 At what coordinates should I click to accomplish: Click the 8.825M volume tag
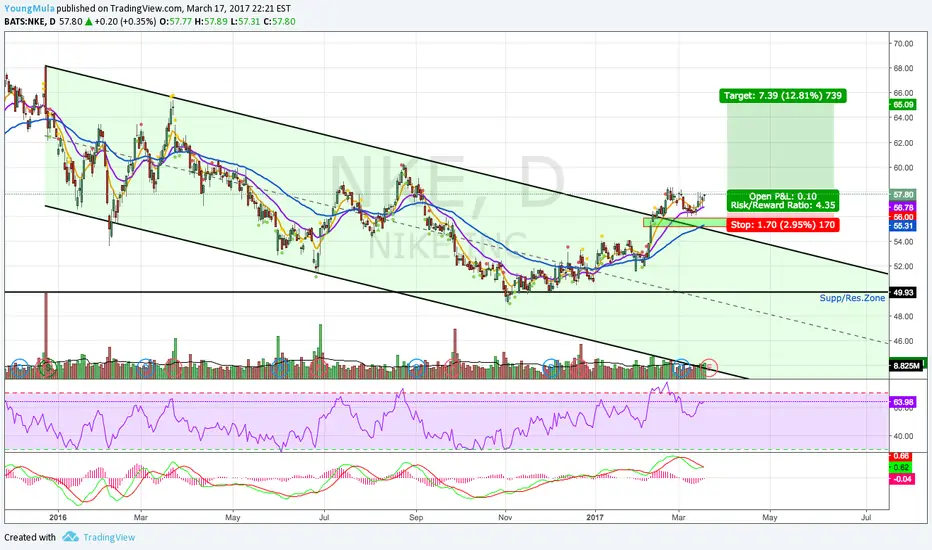(906, 366)
